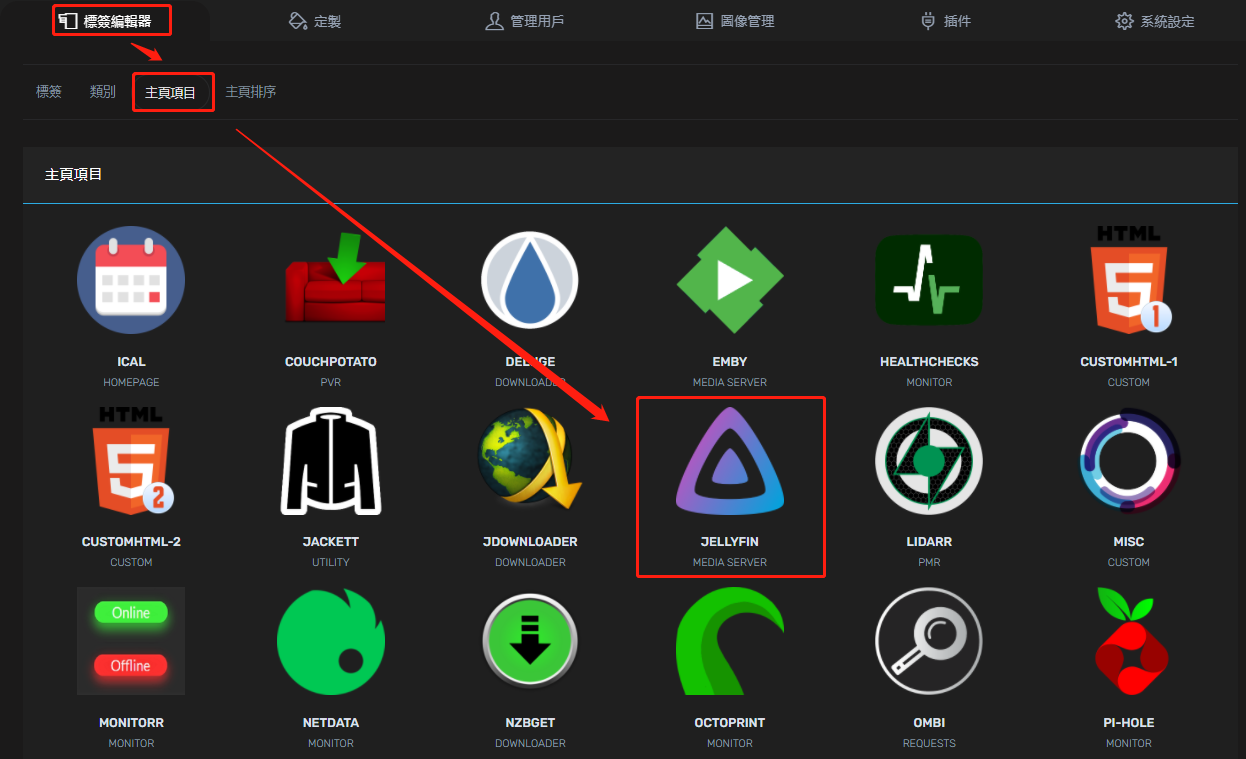Click the PMR category text under Lidarr
1246x759 pixels.
pos(929,563)
